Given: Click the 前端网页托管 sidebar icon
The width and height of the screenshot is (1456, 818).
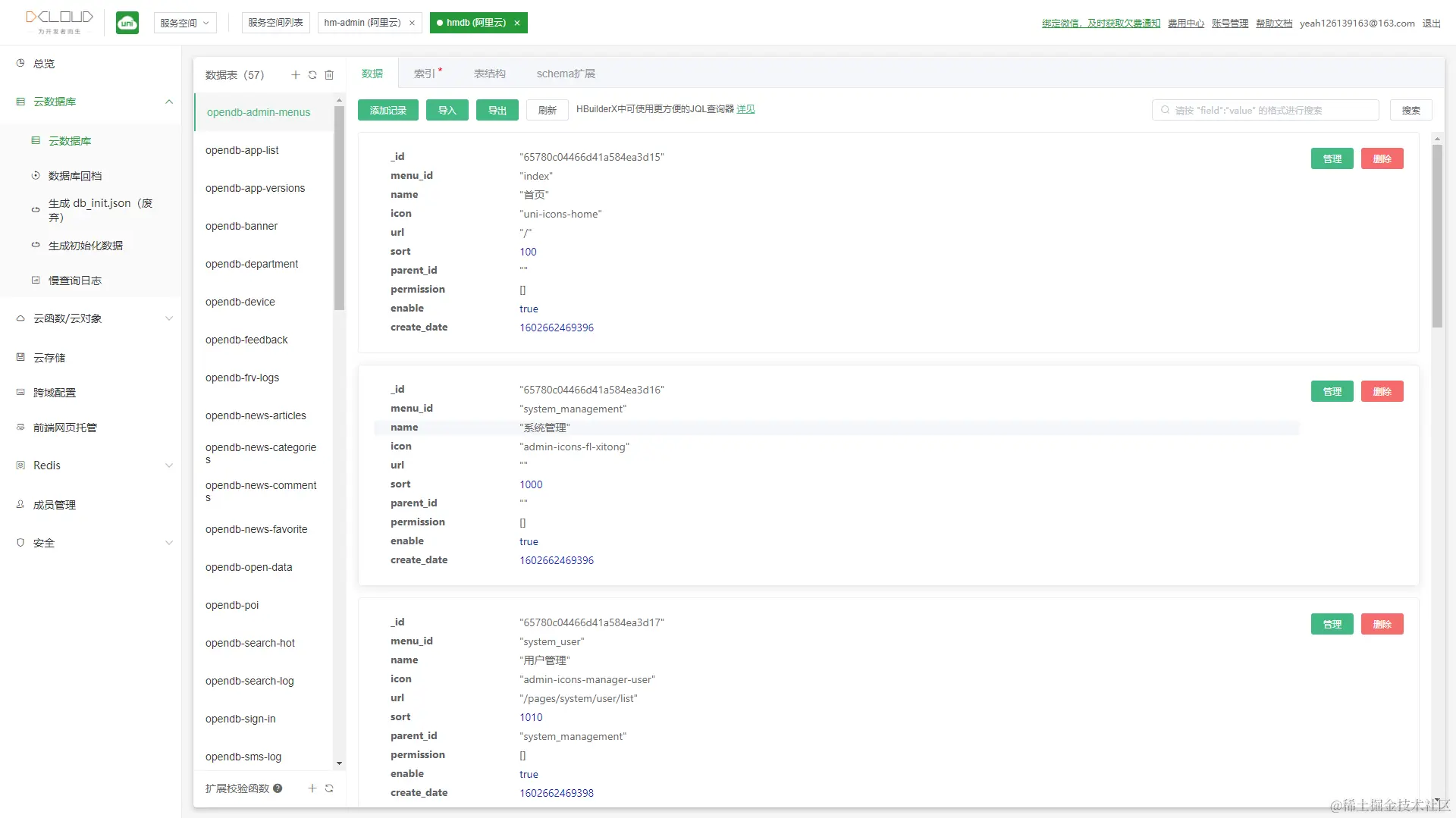Looking at the screenshot, I should (20, 428).
